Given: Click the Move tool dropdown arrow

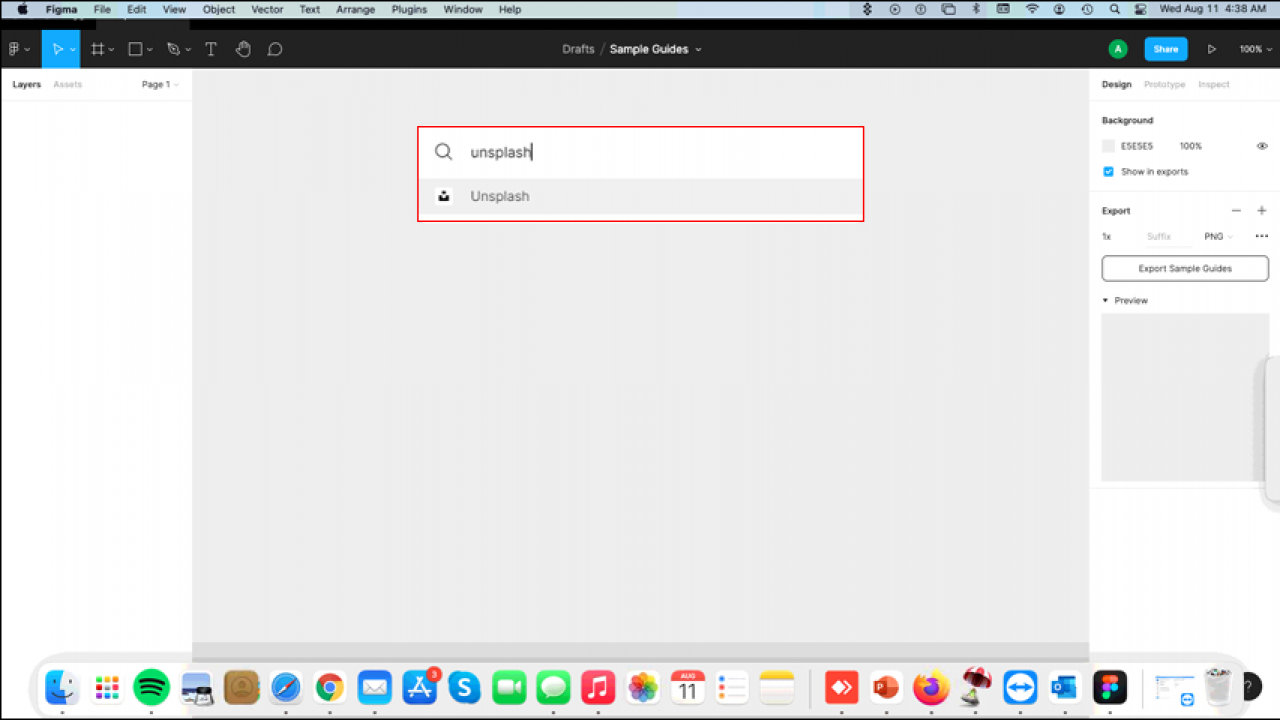Looking at the screenshot, I should click(71, 48).
